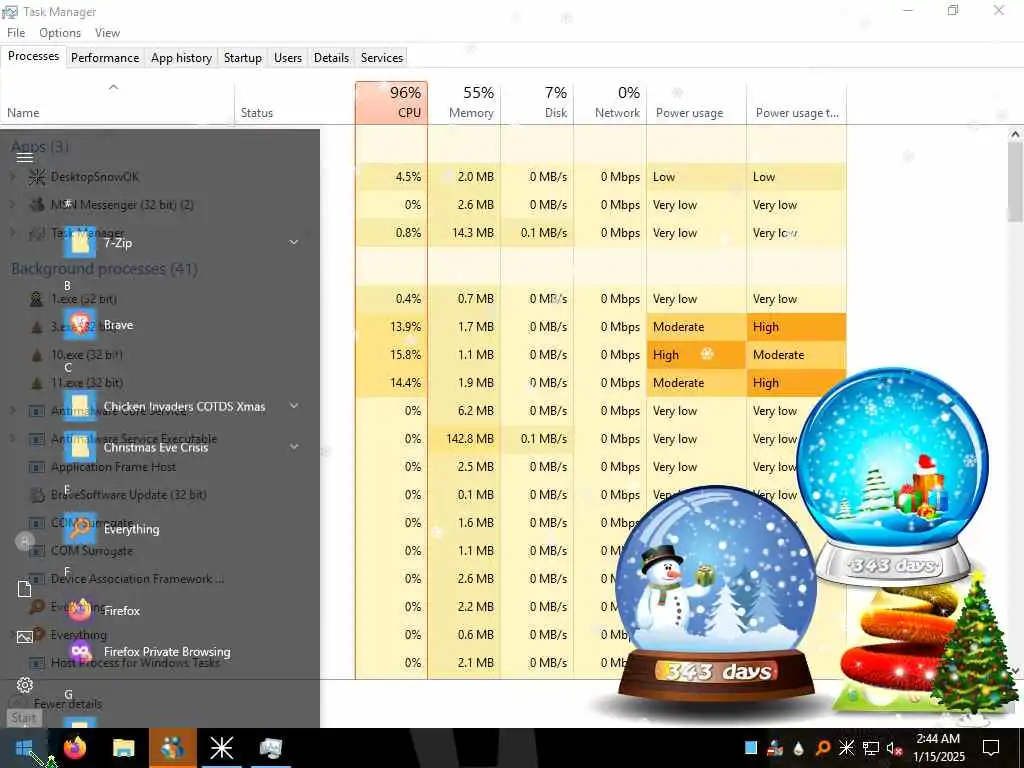Sort processes by the Memory column
The height and width of the screenshot is (768, 1024).
464,103
